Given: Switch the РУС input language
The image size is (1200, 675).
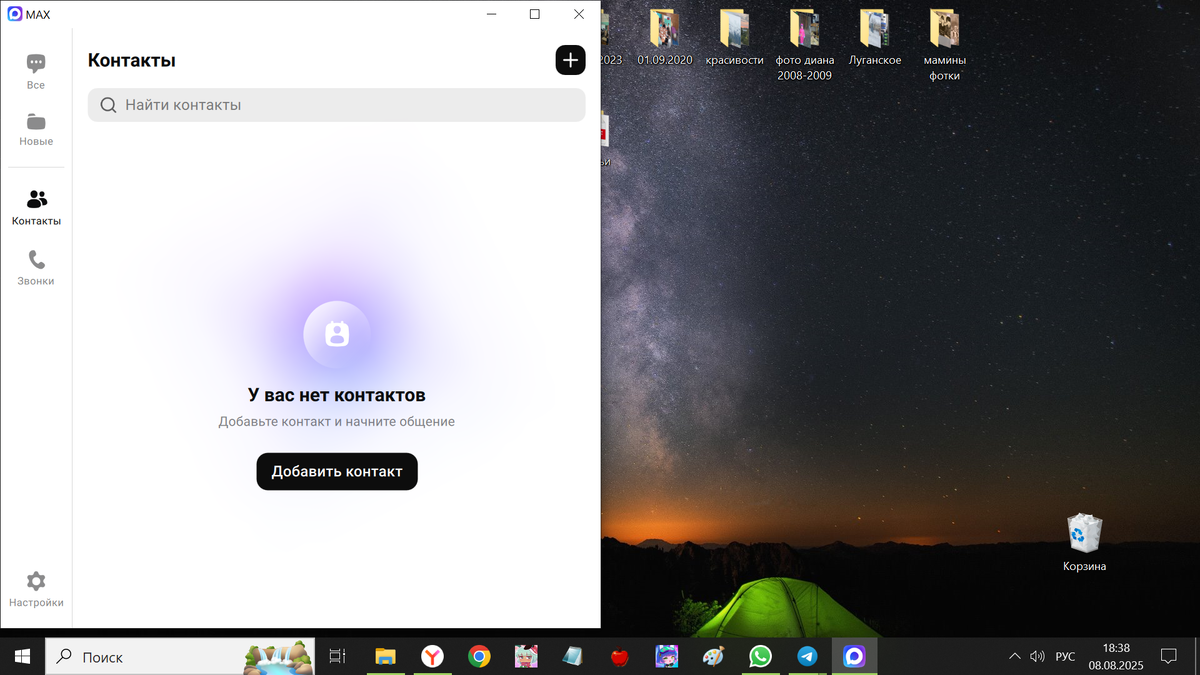Looking at the screenshot, I should point(1066,657).
